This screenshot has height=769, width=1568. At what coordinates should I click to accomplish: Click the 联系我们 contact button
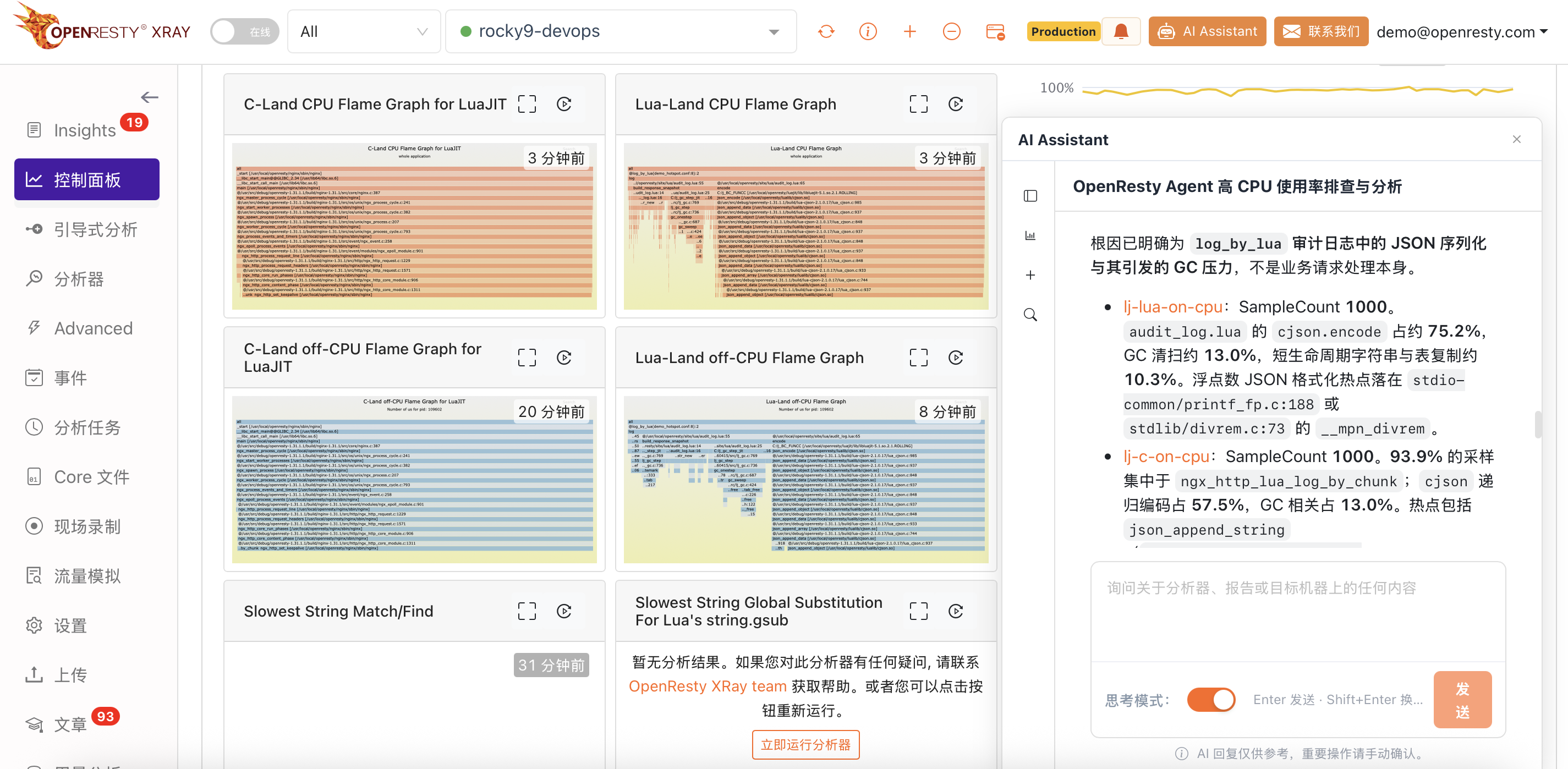[x=1321, y=32]
